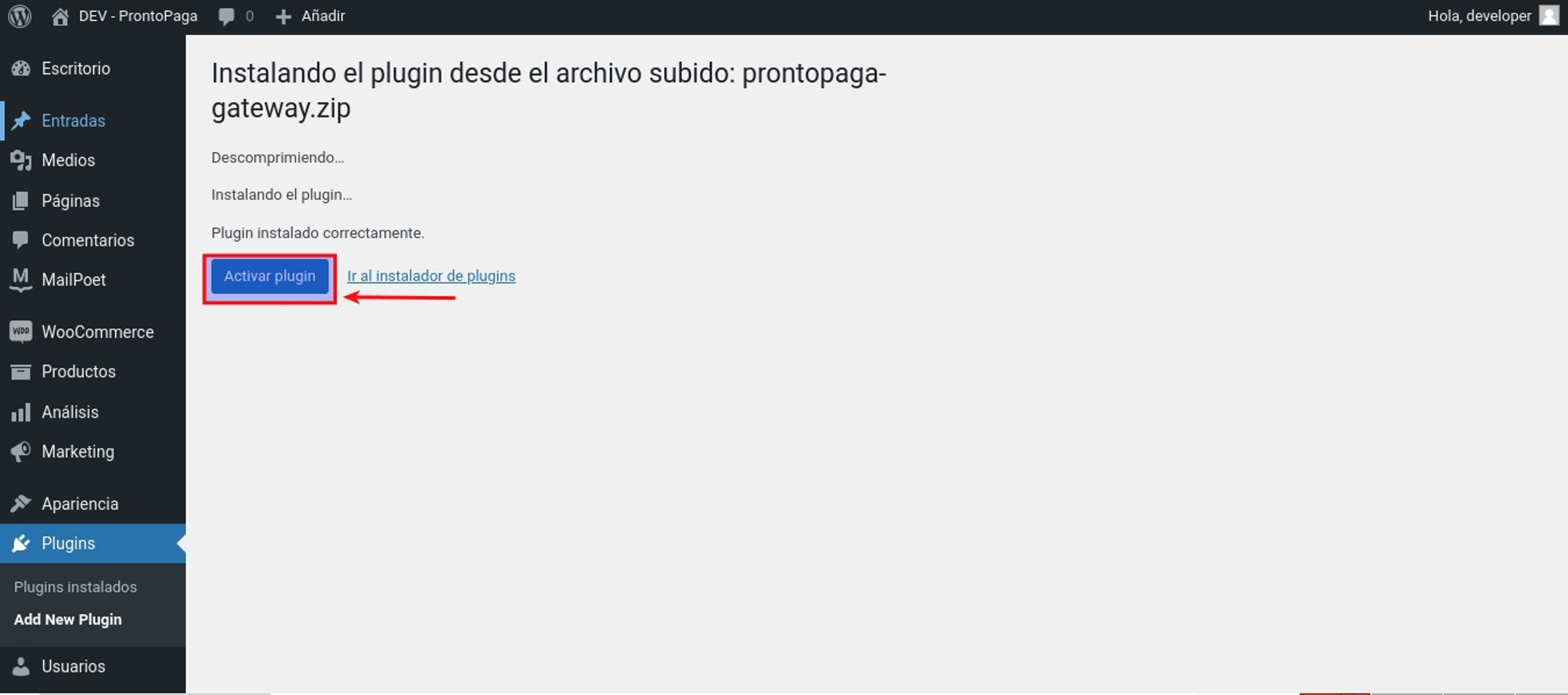
Task: Open the developer user avatar
Action: 1549,16
